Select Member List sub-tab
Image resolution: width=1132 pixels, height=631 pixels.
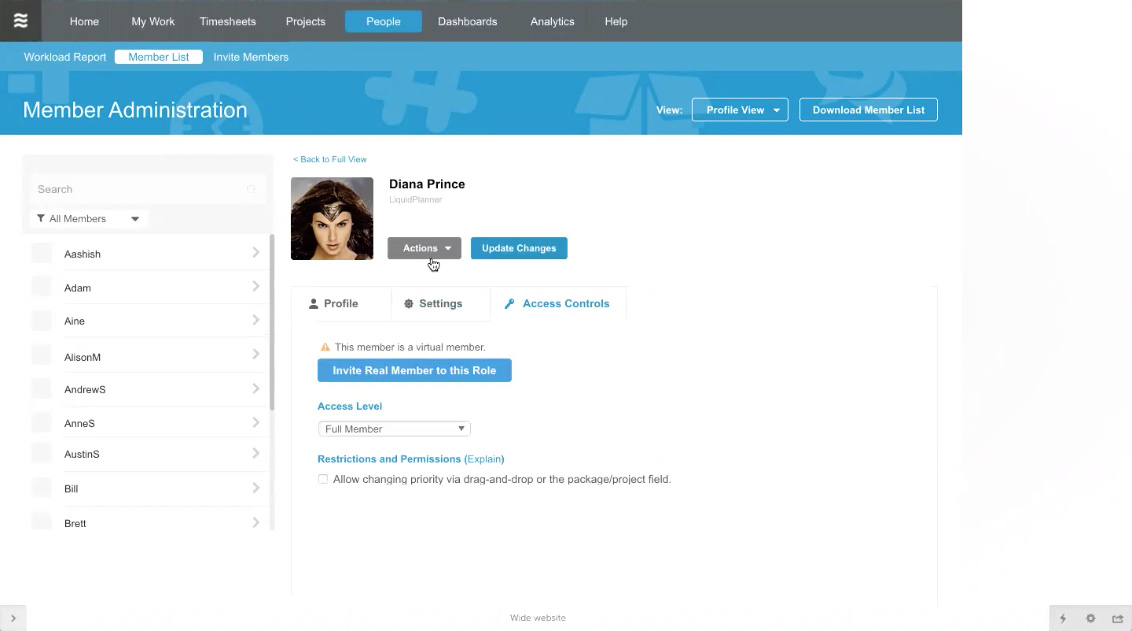(159, 57)
